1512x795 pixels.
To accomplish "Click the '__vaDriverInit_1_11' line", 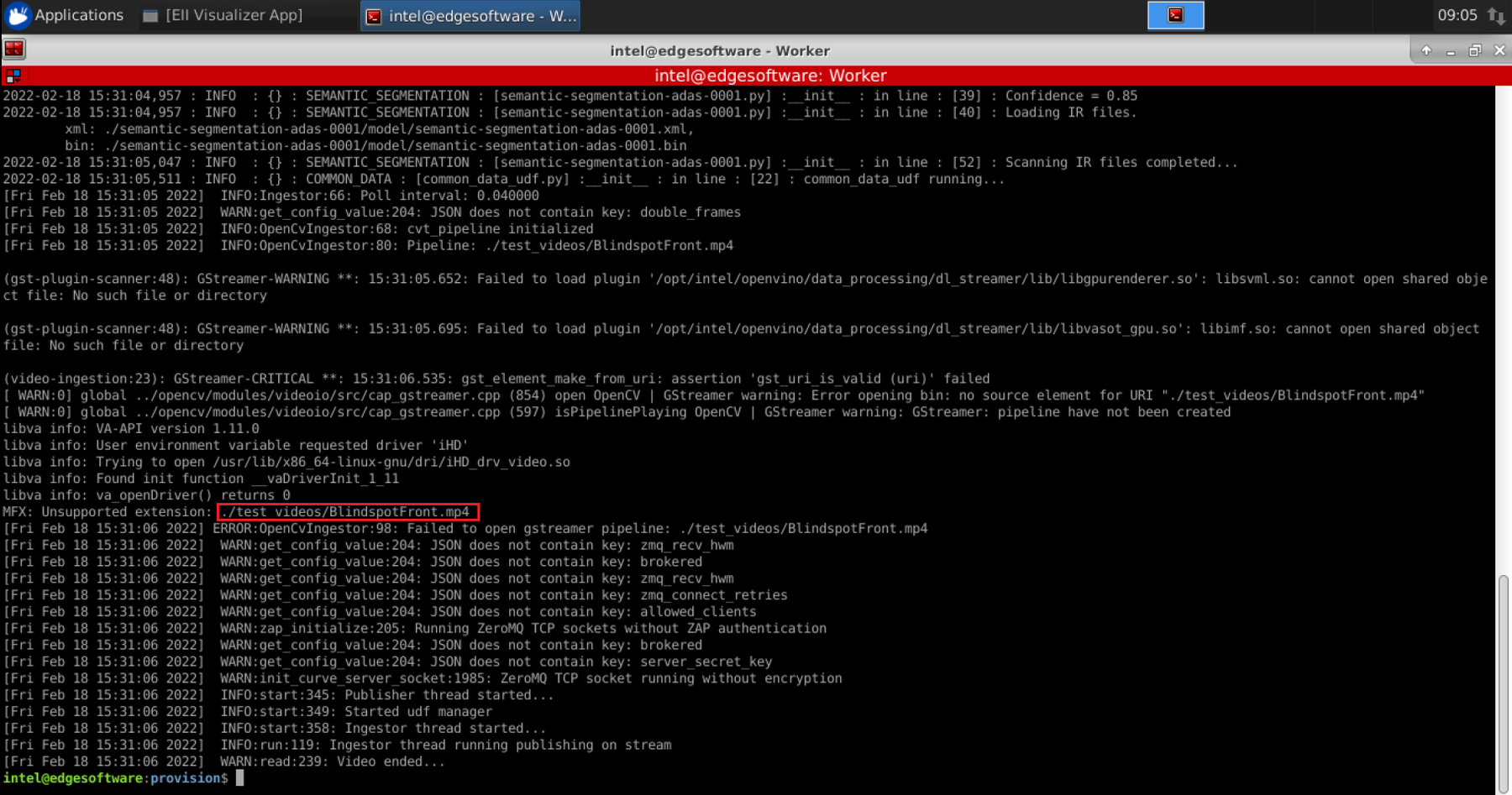I will [x=201, y=479].
